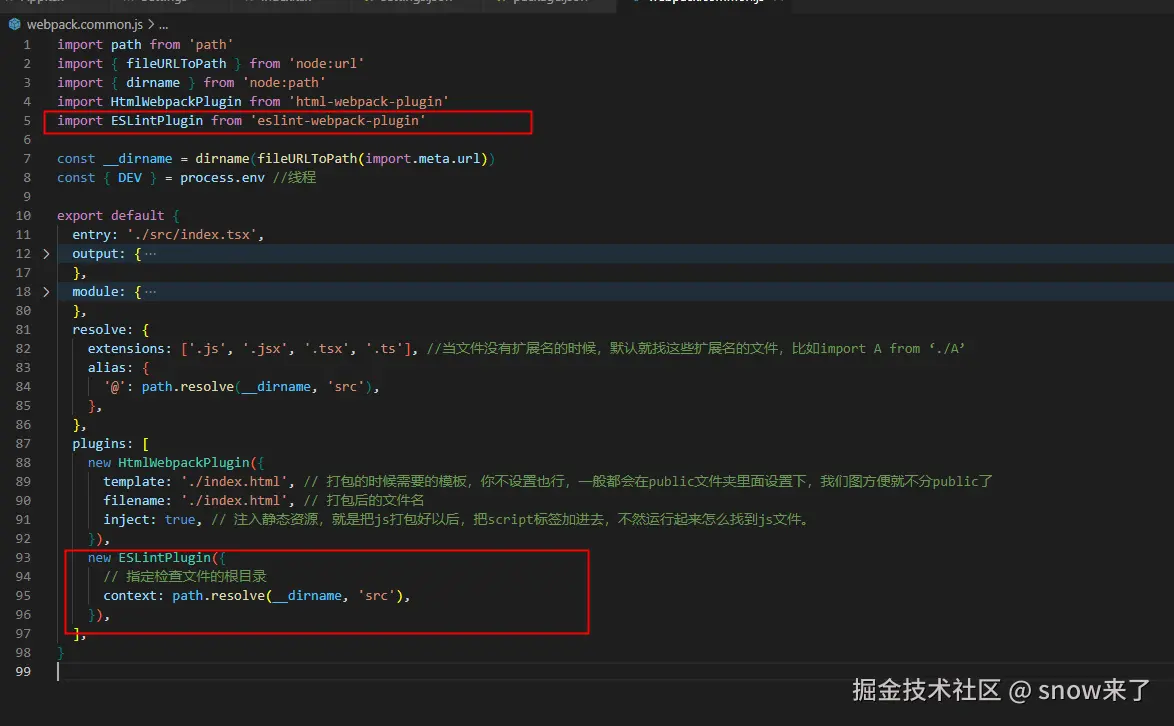The height and width of the screenshot is (726, 1174).
Task: Click line number 5 in the gutter
Action: click(x=27, y=121)
